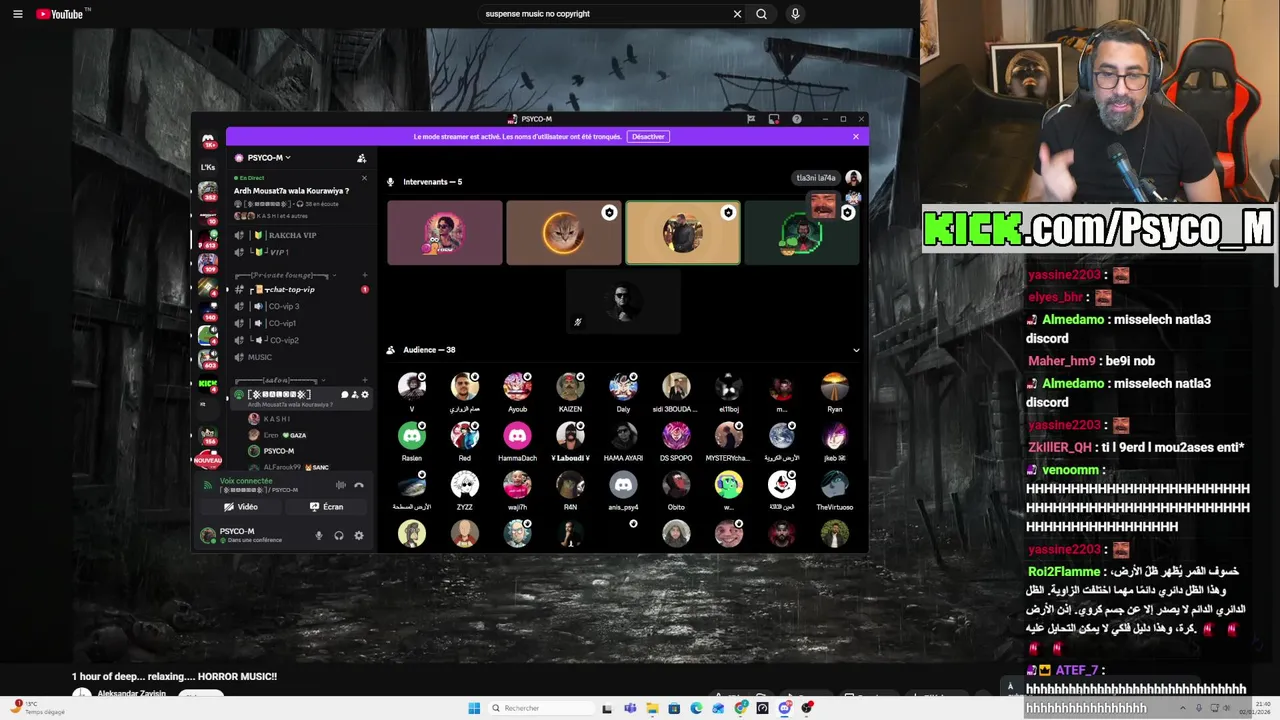1280x720 pixels.
Task: Select audience member Ayoub
Action: tap(517, 391)
